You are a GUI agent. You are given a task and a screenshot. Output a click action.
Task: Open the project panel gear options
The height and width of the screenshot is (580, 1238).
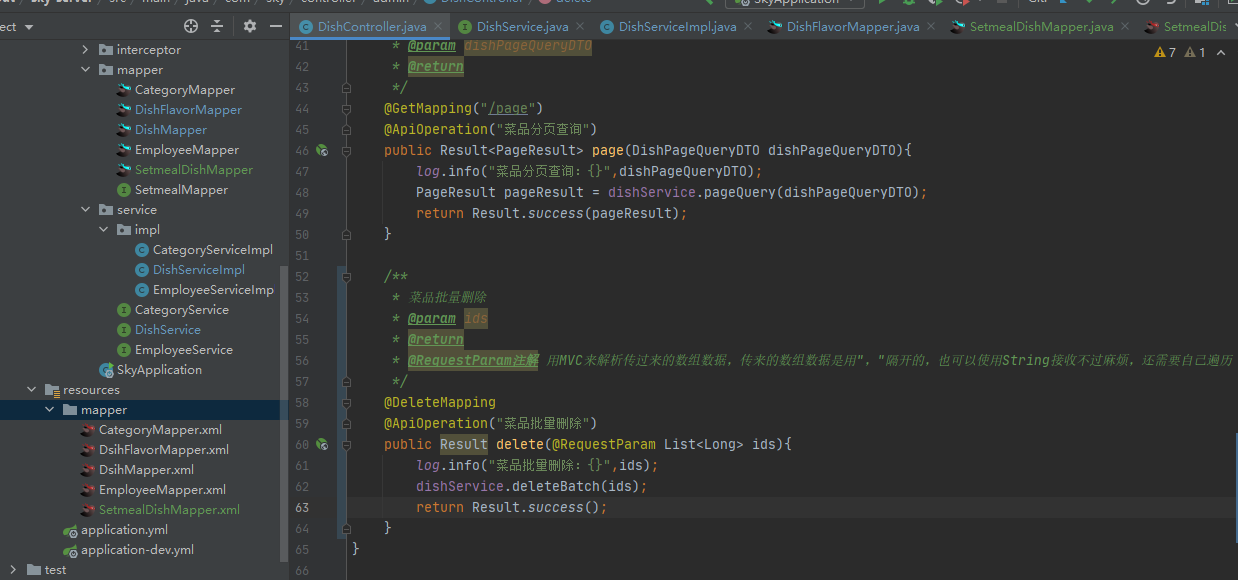point(250,26)
